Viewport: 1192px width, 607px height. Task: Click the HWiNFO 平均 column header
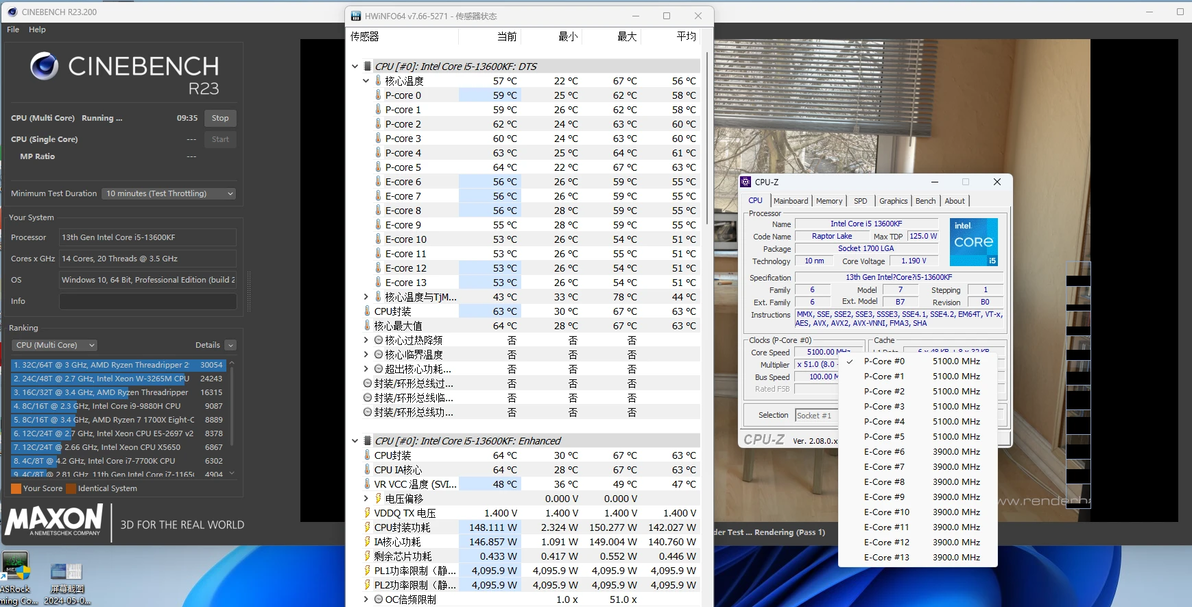pyautogui.click(x=686, y=37)
